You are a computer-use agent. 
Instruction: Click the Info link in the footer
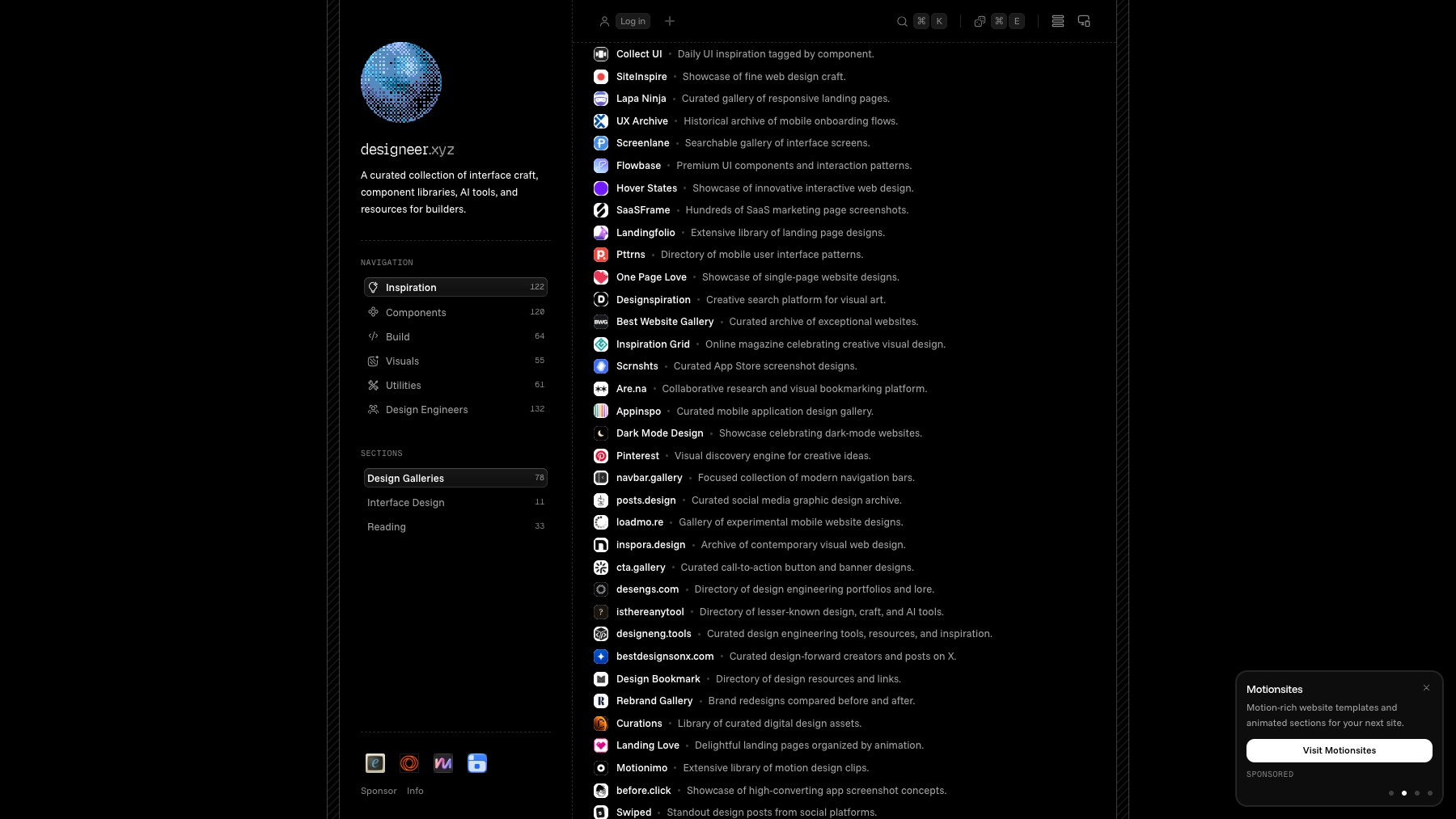click(415, 791)
